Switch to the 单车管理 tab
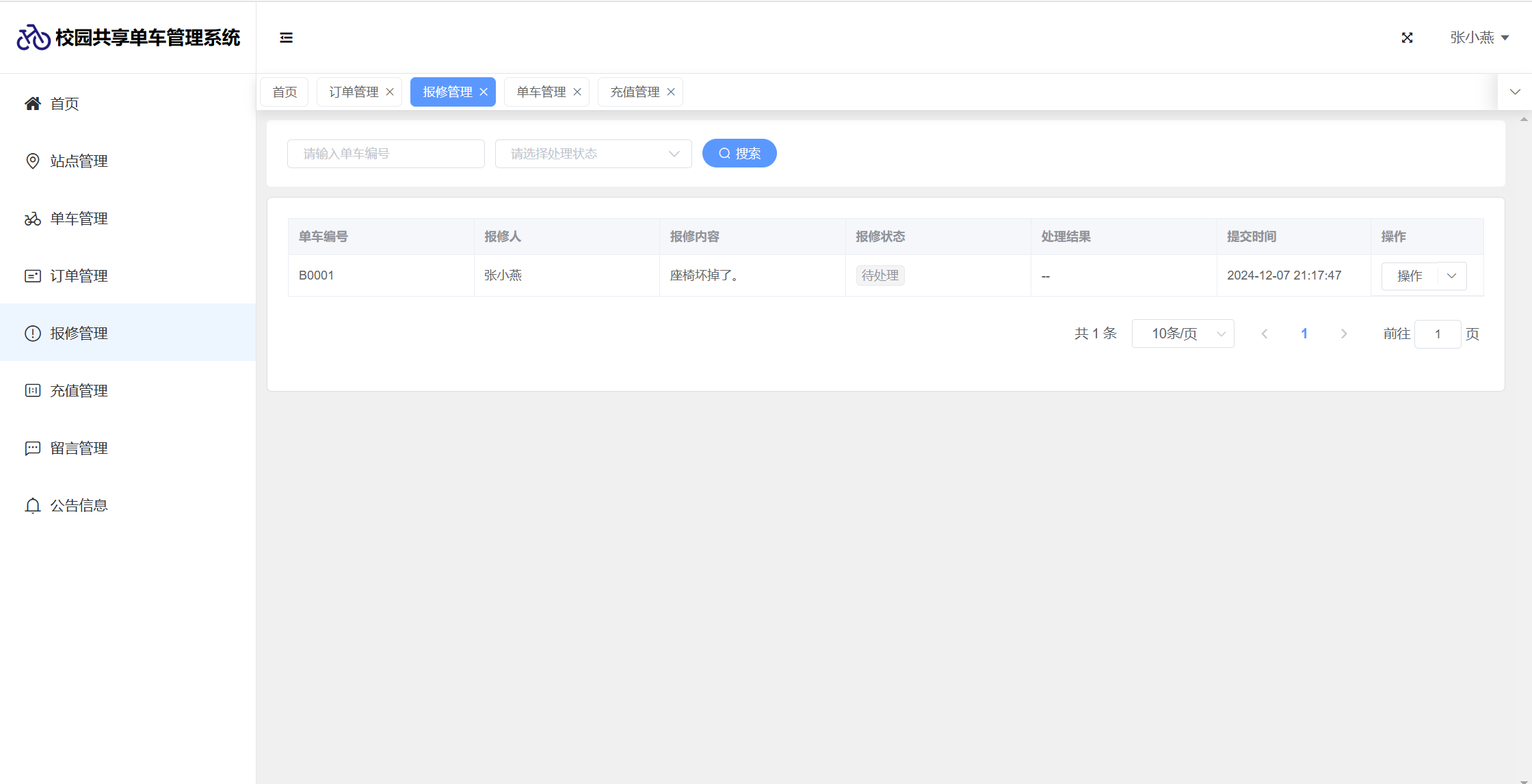The width and height of the screenshot is (1532, 784). point(540,92)
